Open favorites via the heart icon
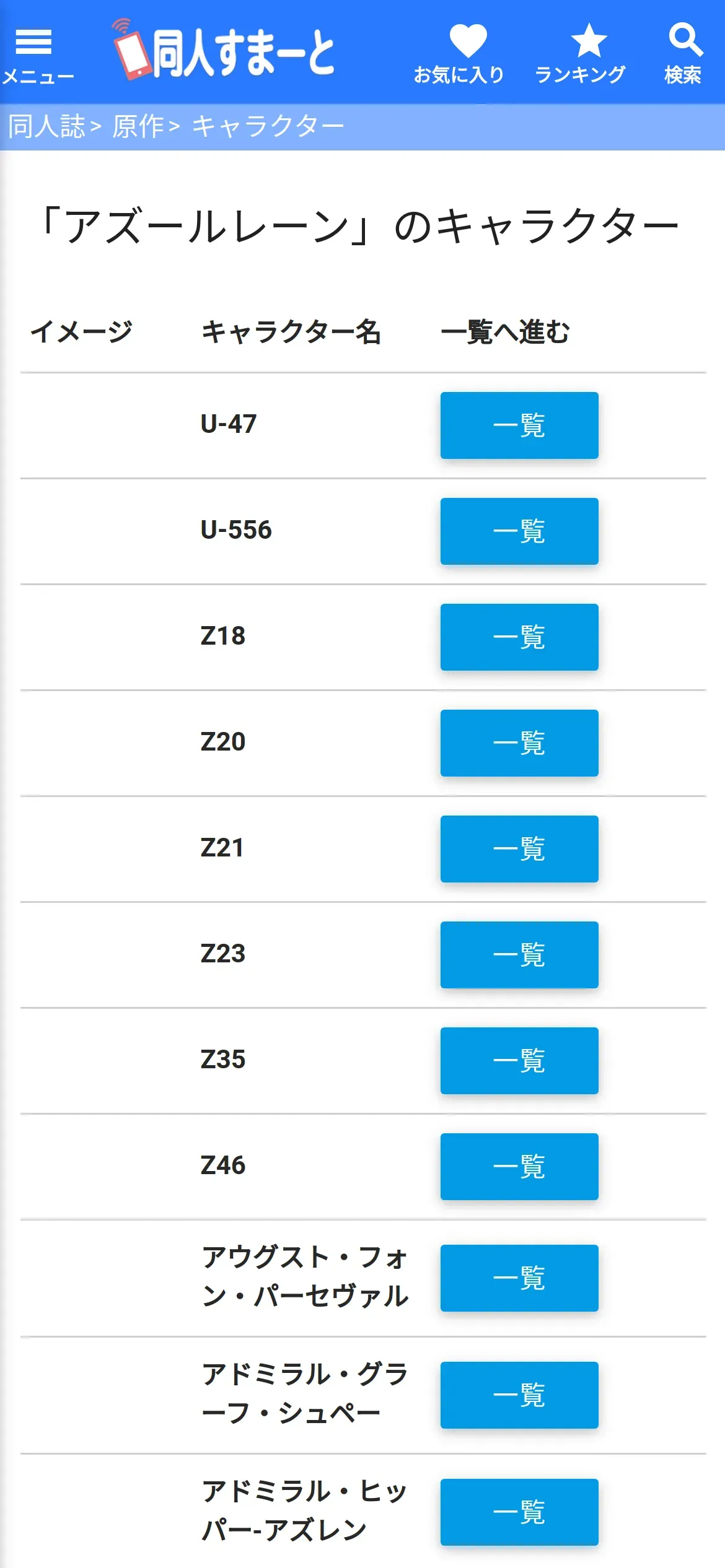The width and height of the screenshot is (725, 1568). (468, 41)
